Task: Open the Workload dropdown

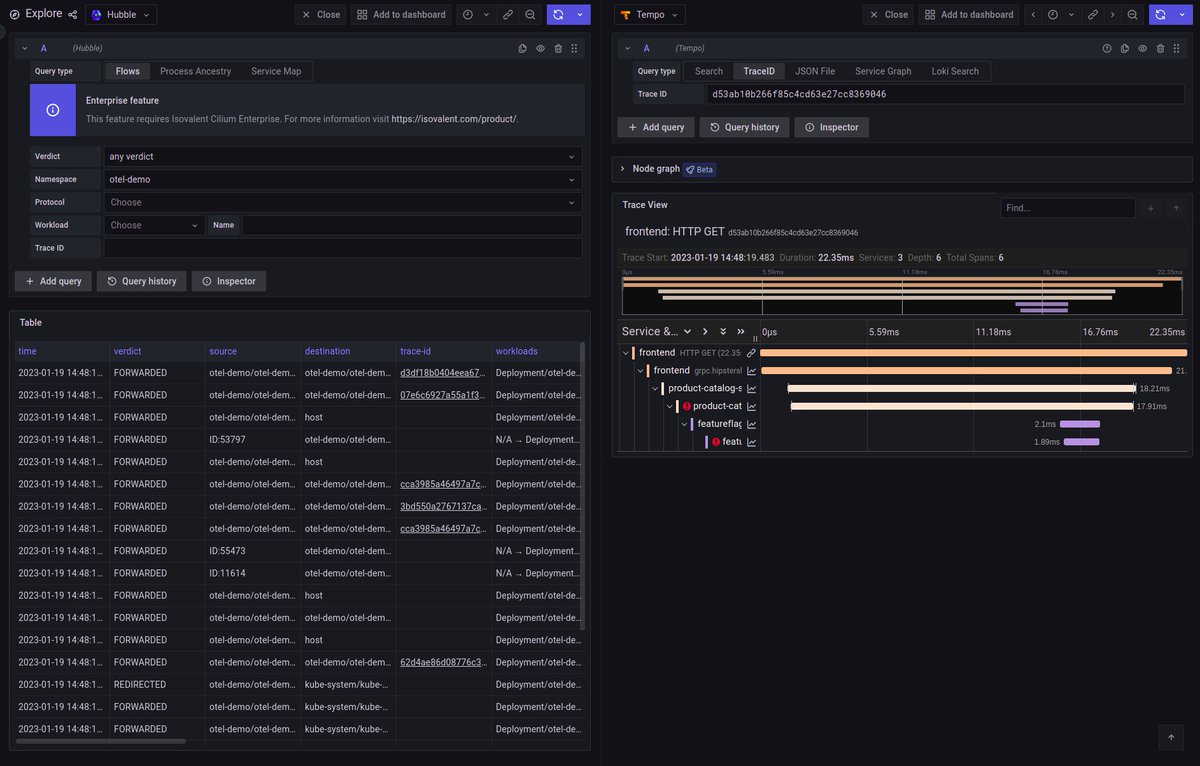Action: click(x=155, y=225)
